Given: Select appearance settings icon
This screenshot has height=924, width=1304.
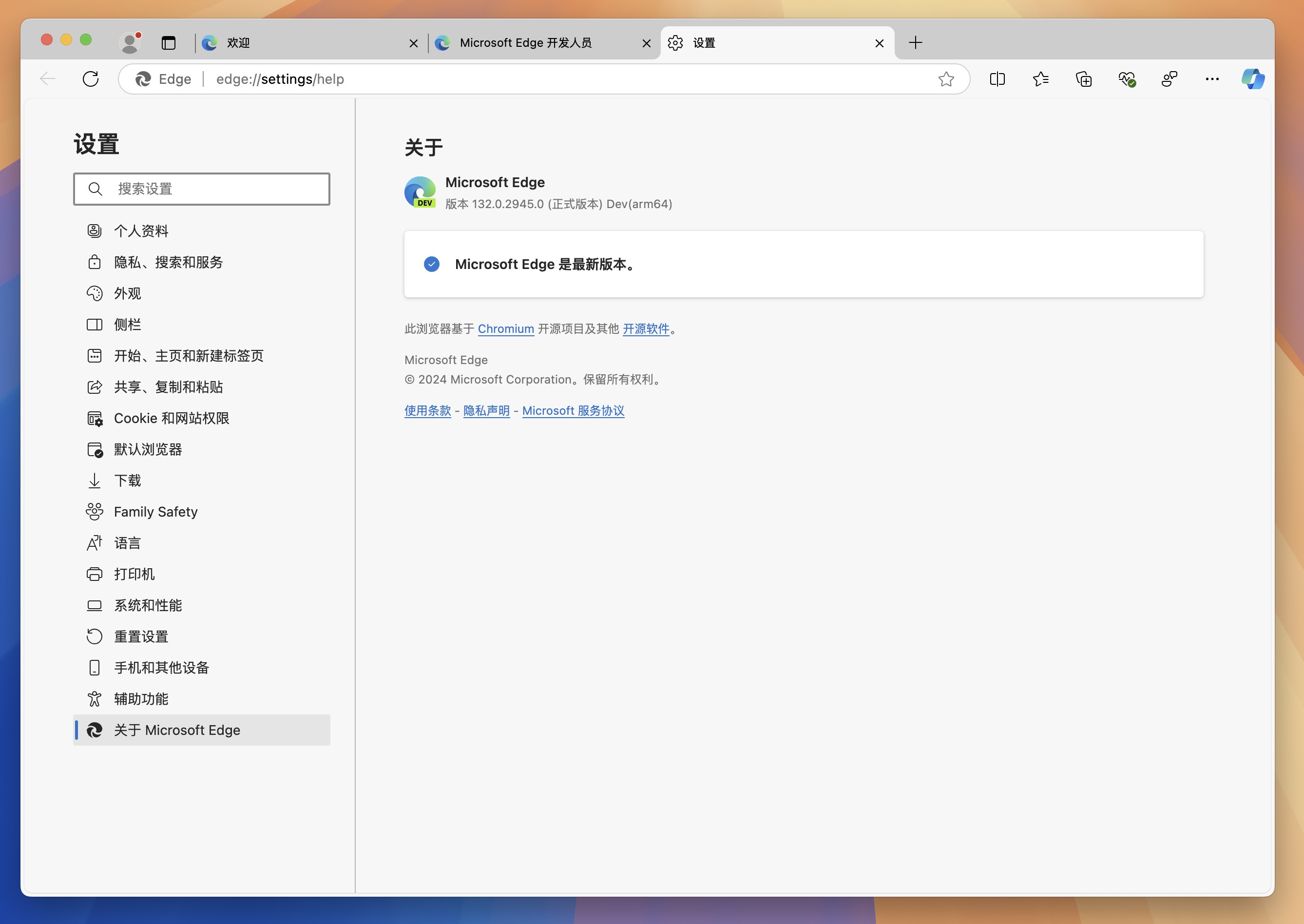Looking at the screenshot, I should (x=95, y=293).
